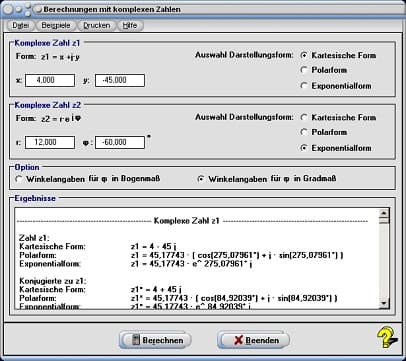
Task: Click the 'Zahl z1:' line in results
Action: pyautogui.click(x=34, y=238)
